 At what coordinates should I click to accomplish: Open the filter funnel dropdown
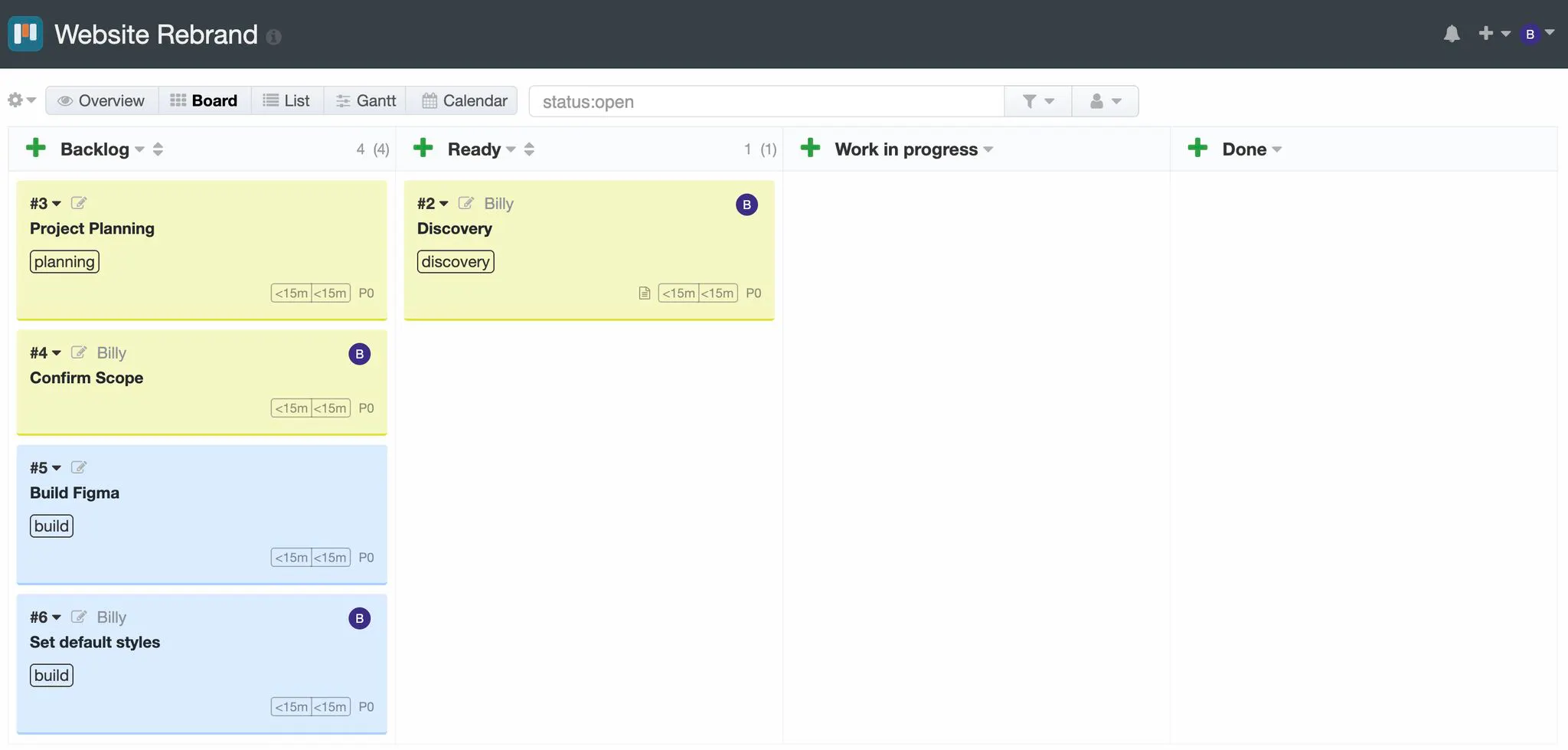click(1038, 101)
